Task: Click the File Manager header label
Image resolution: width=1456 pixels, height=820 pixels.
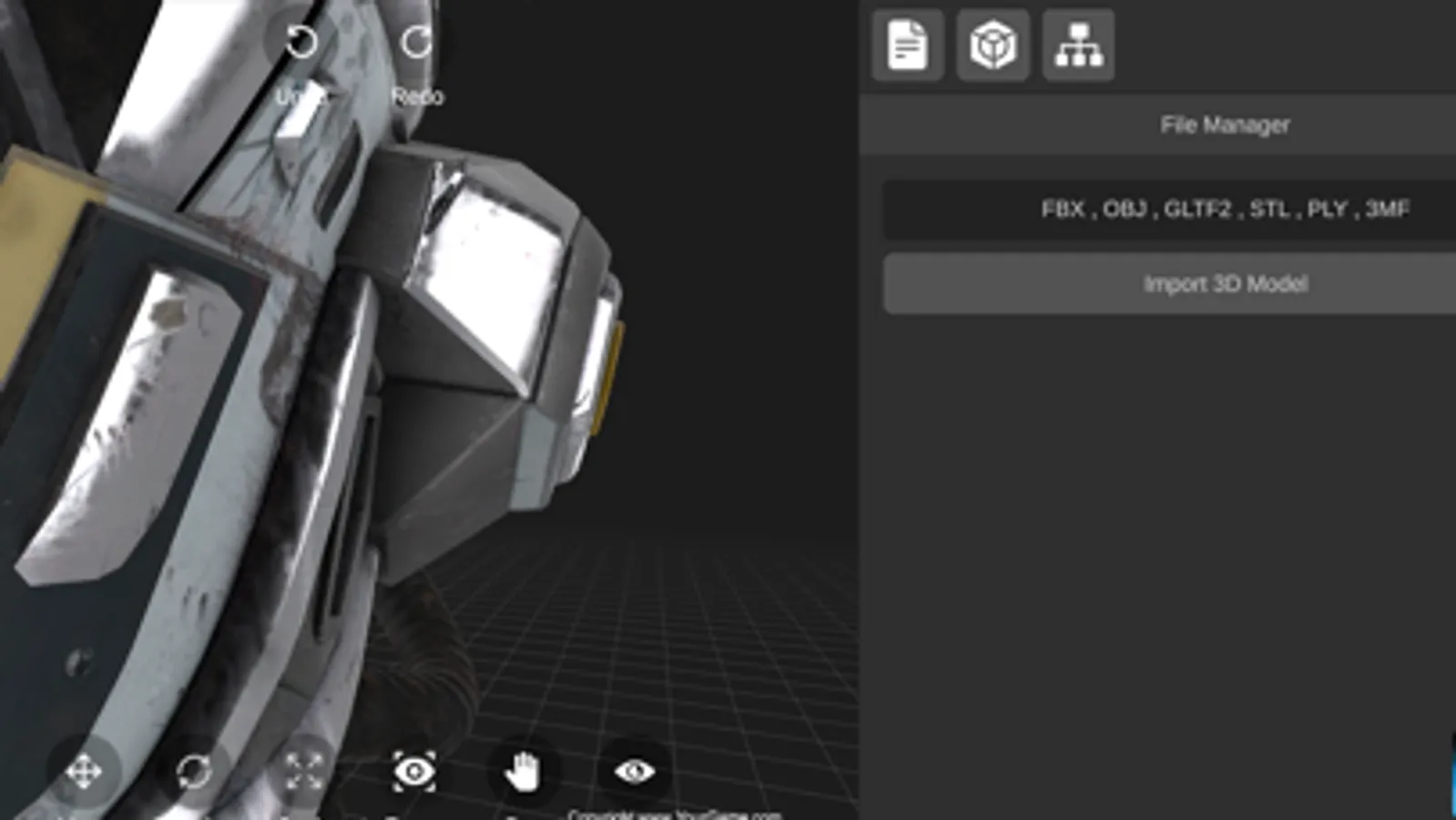Action: tap(1225, 125)
